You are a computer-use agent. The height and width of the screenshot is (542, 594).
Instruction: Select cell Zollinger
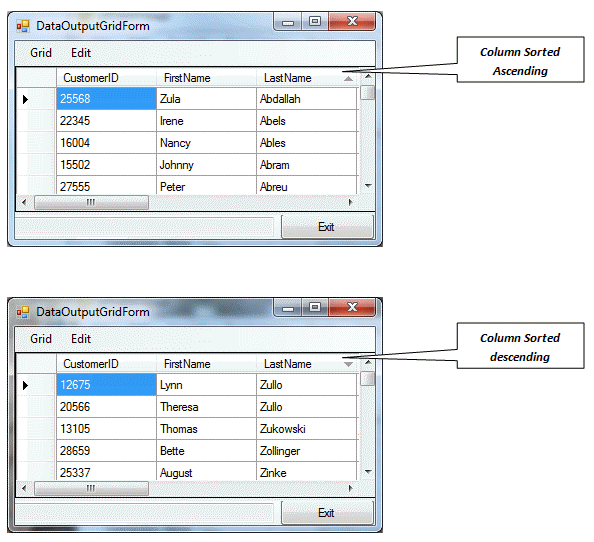307,451
